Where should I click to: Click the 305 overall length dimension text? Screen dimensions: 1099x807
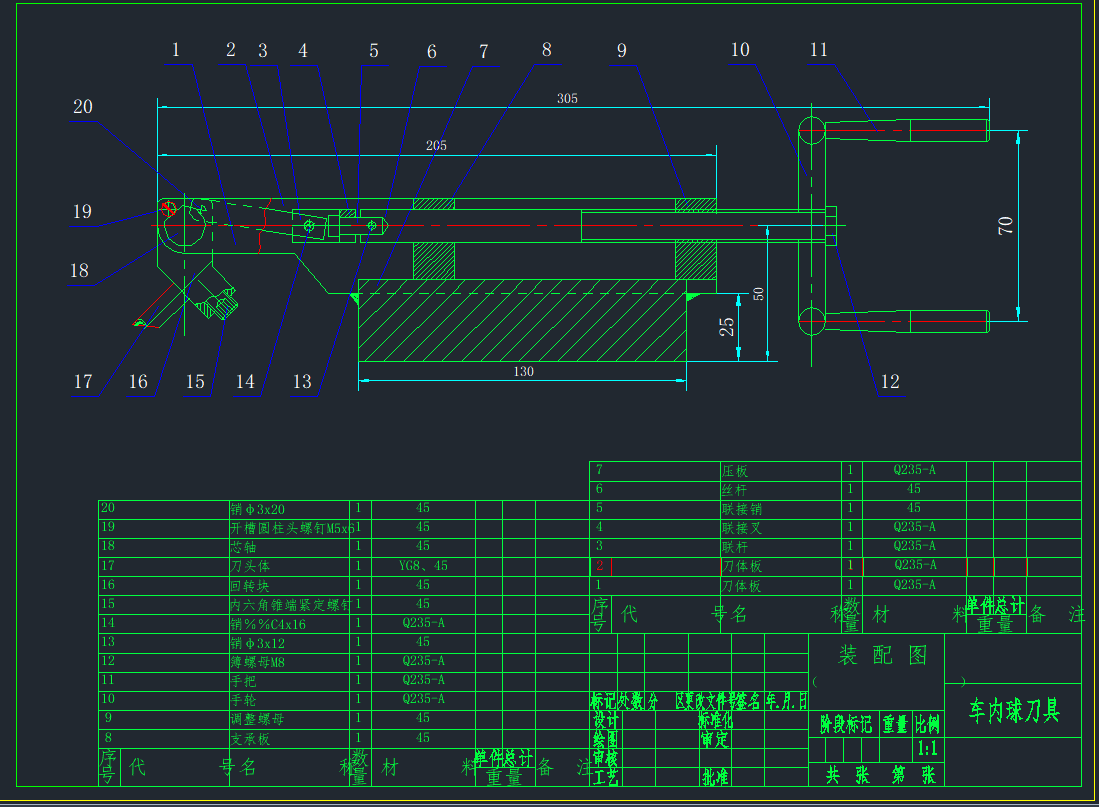[567, 98]
